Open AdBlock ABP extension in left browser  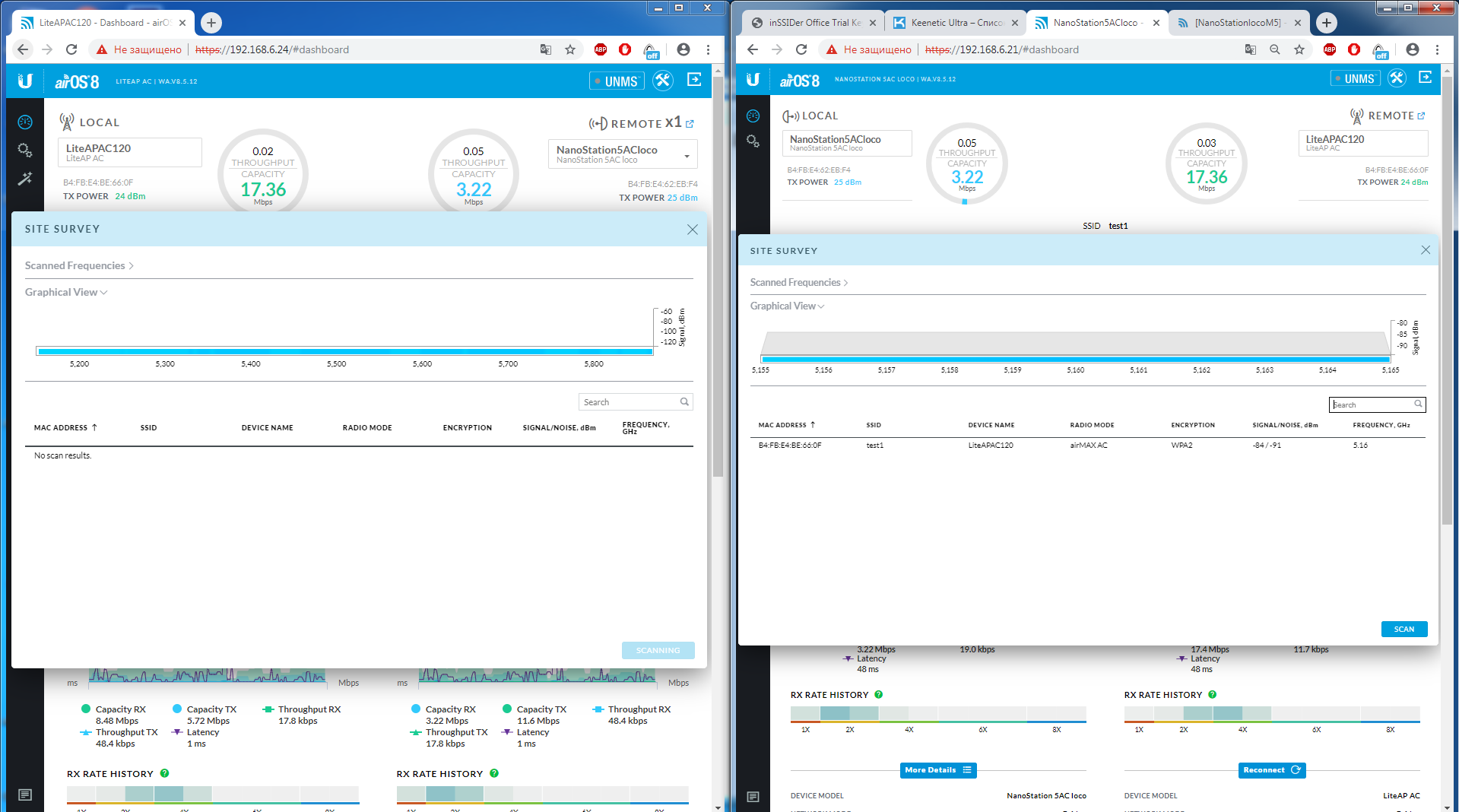click(x=601, y=49)
